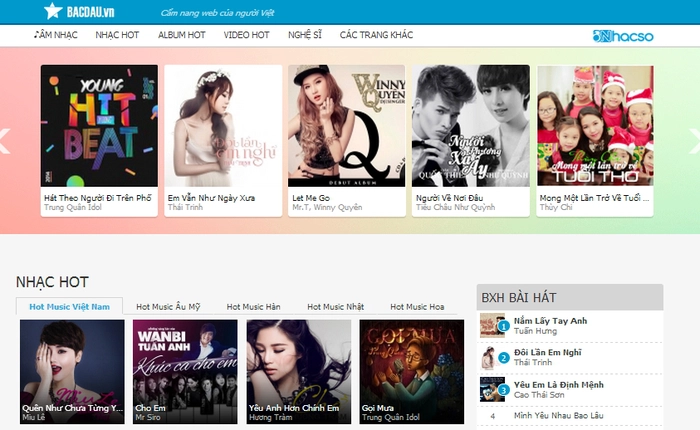The width and height of the screenshot is (700, 430).
Task: Open chart artist Thái Trinh
Action: tap(533, 362)
